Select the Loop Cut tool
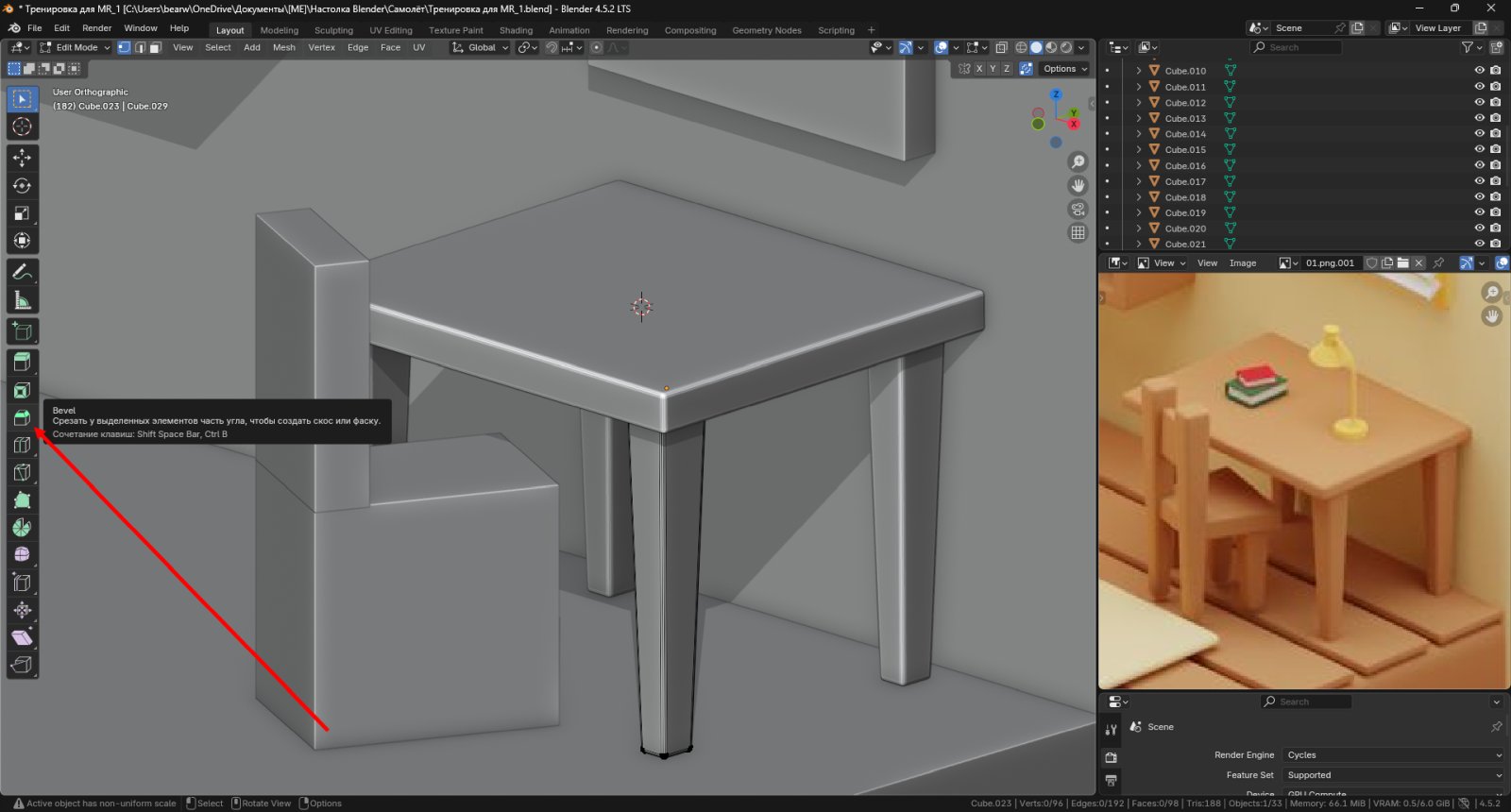This screenshot has width=1511, height=812. pos(23,445)
